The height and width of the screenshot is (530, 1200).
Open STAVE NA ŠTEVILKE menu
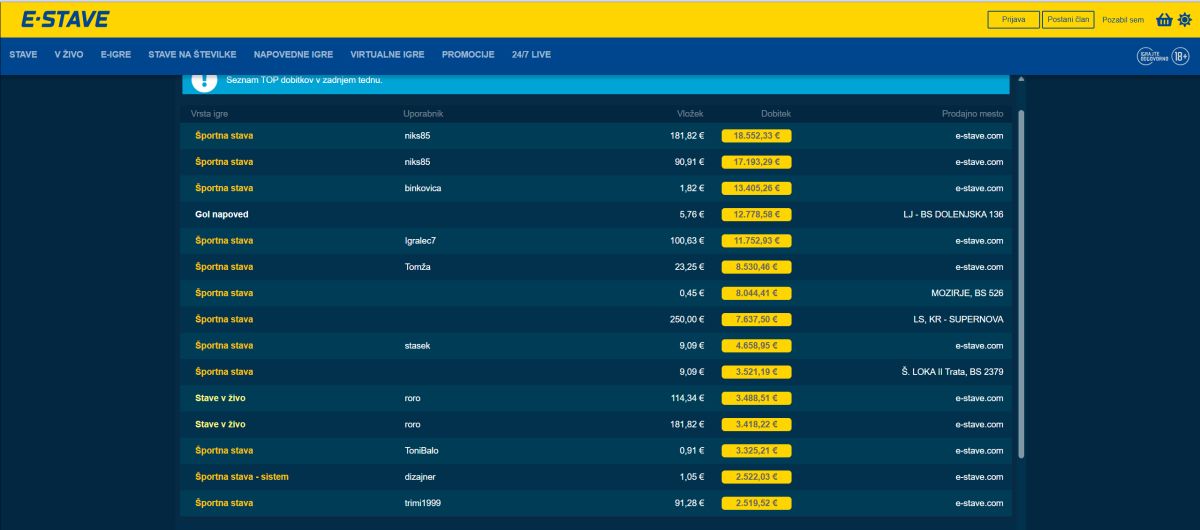click(192, 55)
